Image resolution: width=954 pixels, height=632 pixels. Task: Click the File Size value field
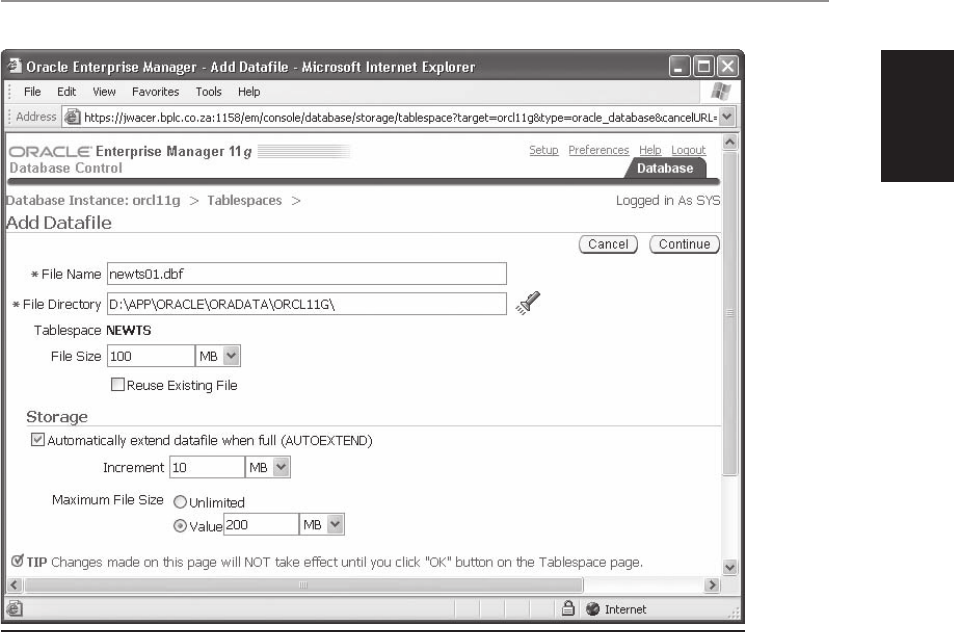pos(151,356)
